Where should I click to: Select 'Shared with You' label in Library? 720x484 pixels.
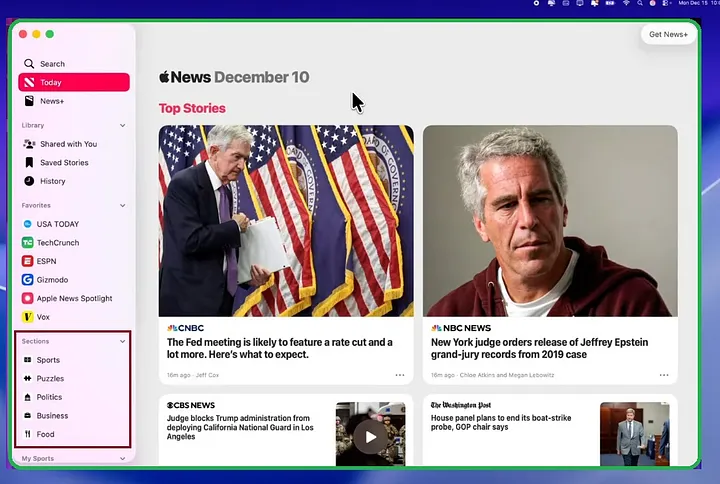pos(68,144)
